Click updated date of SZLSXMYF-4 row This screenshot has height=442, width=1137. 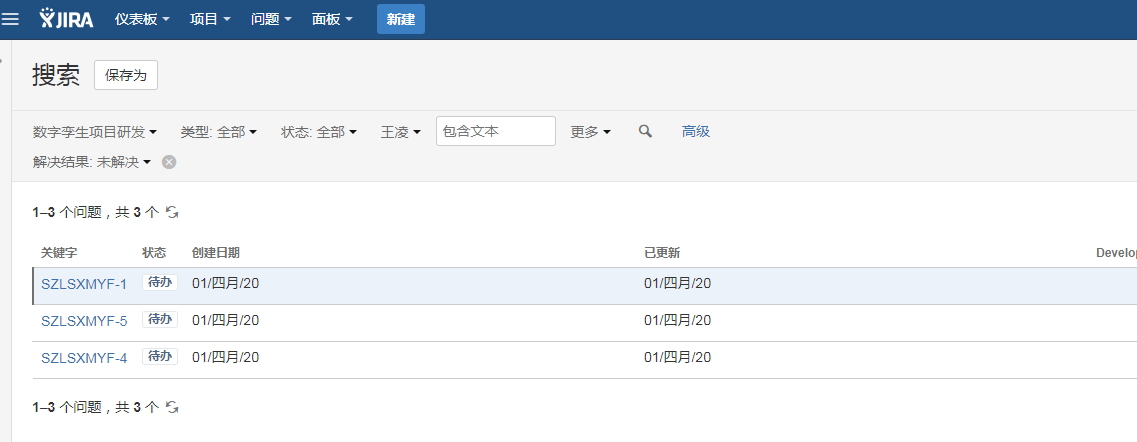point(677,357)
